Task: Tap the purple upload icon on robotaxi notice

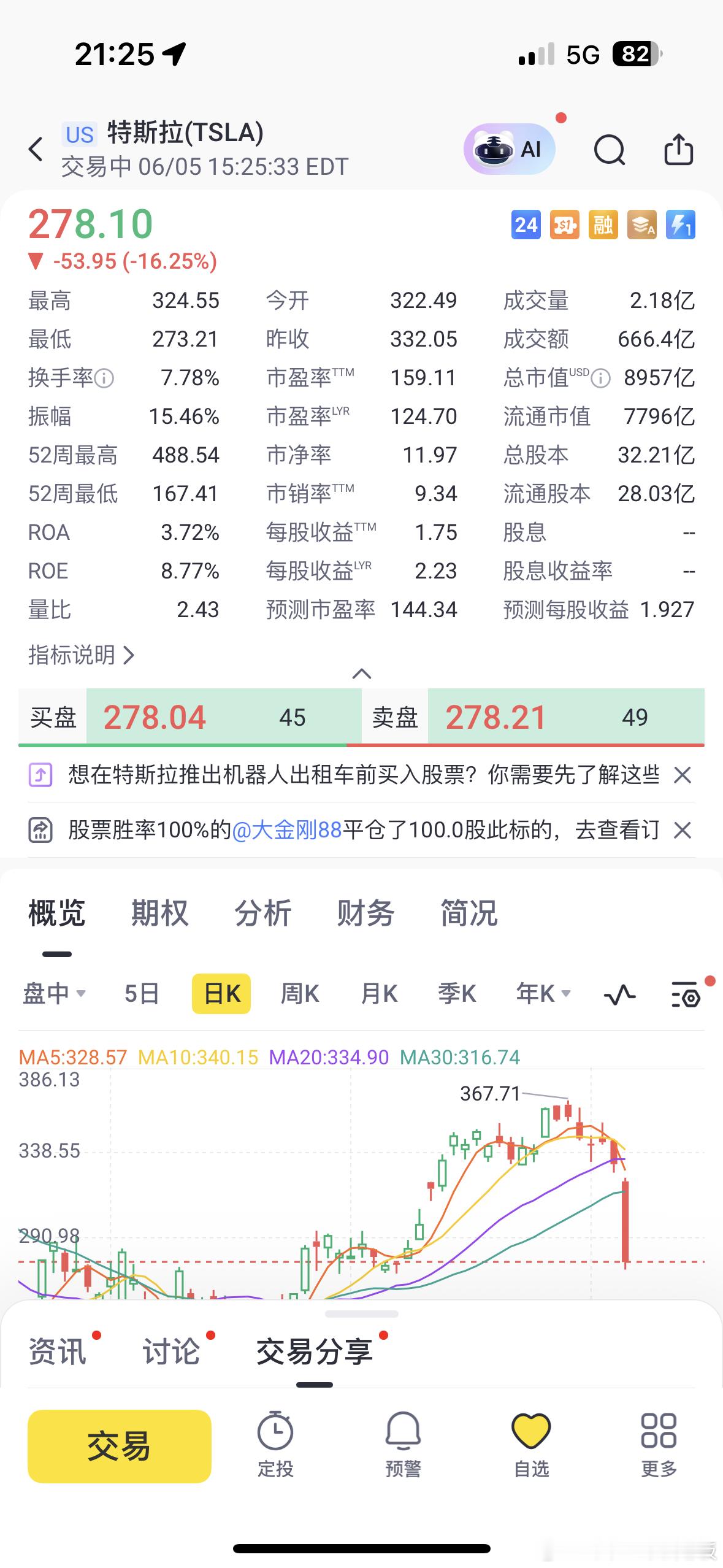Action: [40, 775]
